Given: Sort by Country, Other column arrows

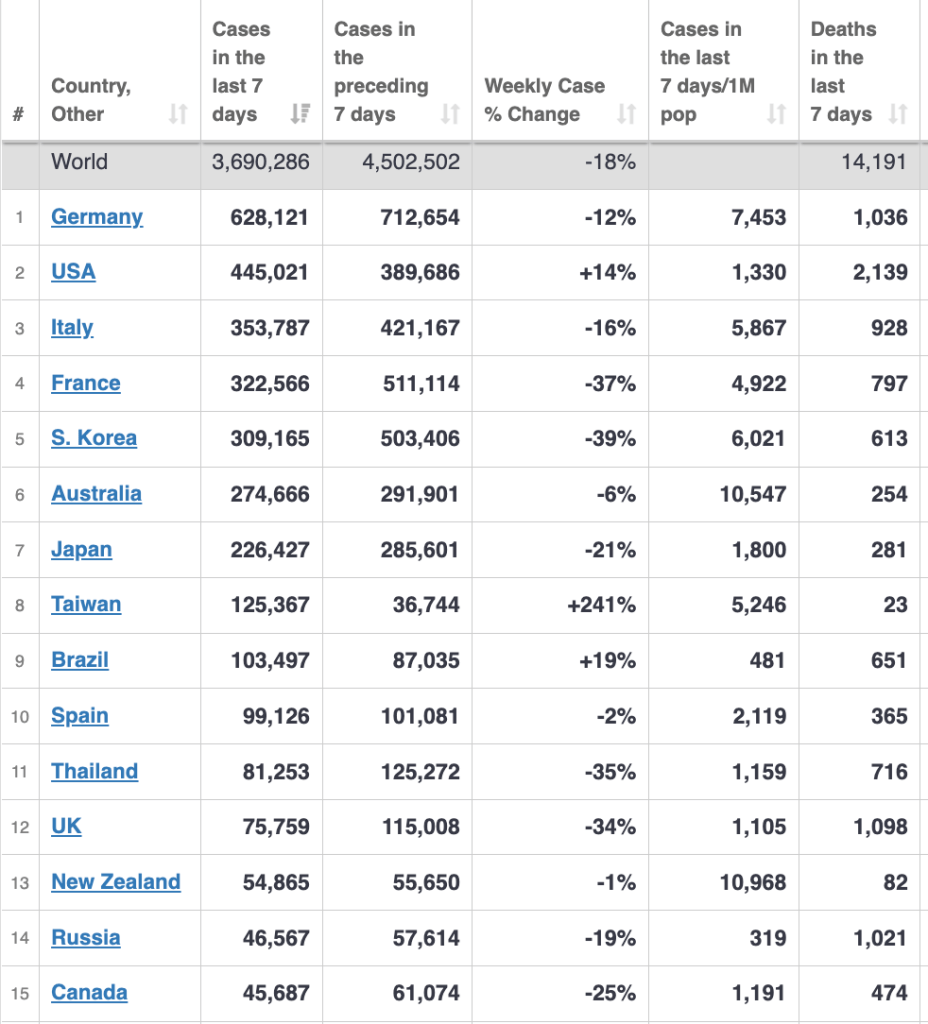Looking at the screenshot, I should pyautogui.click(x=178, y=114).
